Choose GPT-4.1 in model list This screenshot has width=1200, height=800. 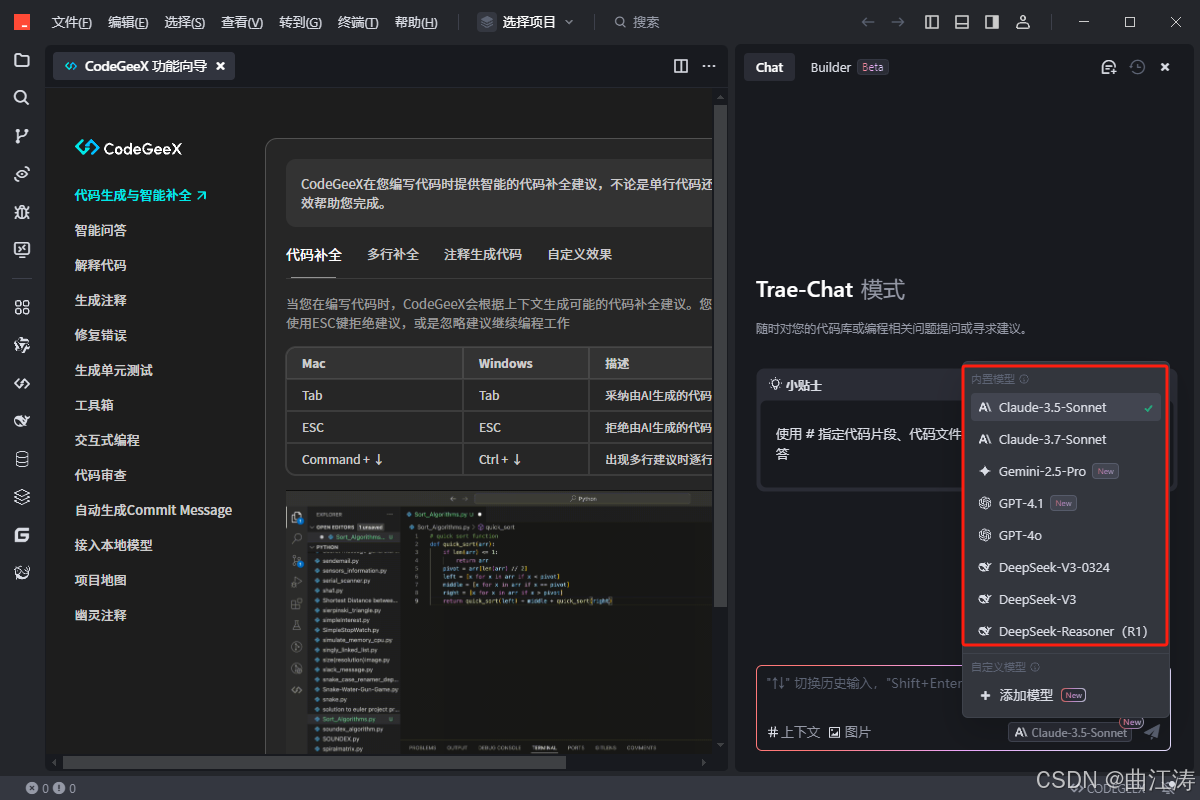coord(1065,503)
